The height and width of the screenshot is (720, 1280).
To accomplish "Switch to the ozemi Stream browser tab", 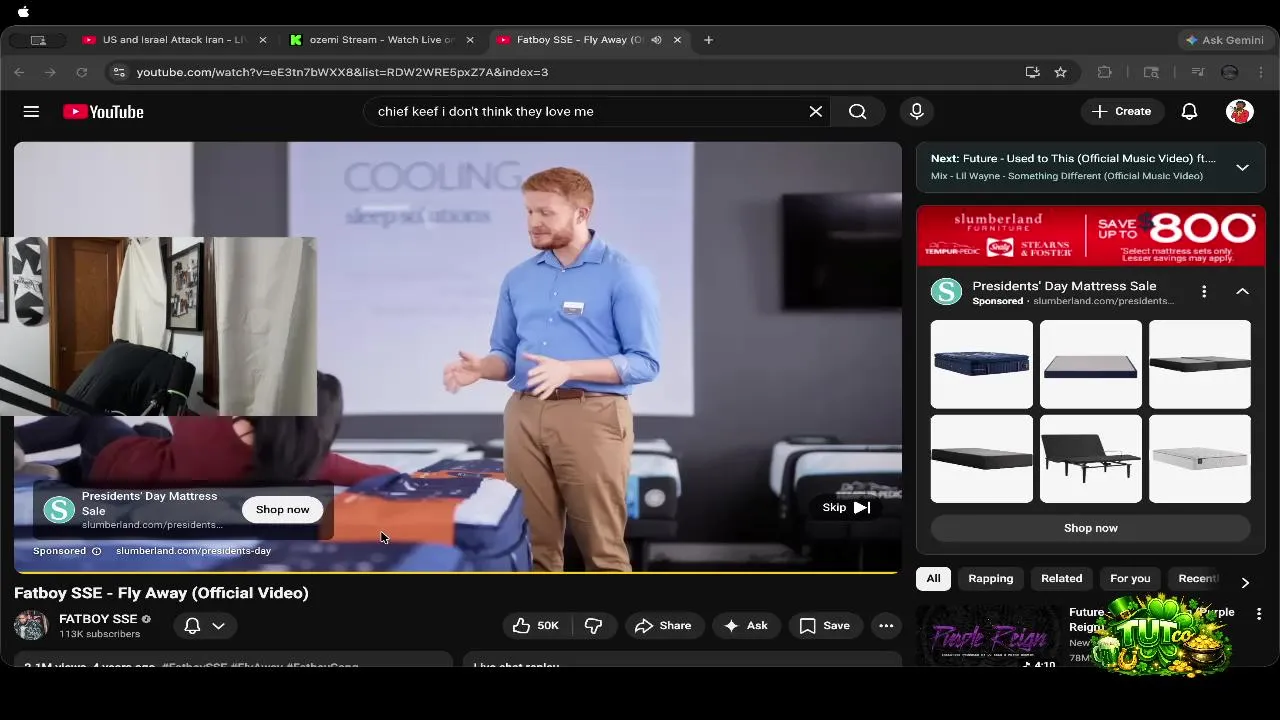I will (382, 40).
